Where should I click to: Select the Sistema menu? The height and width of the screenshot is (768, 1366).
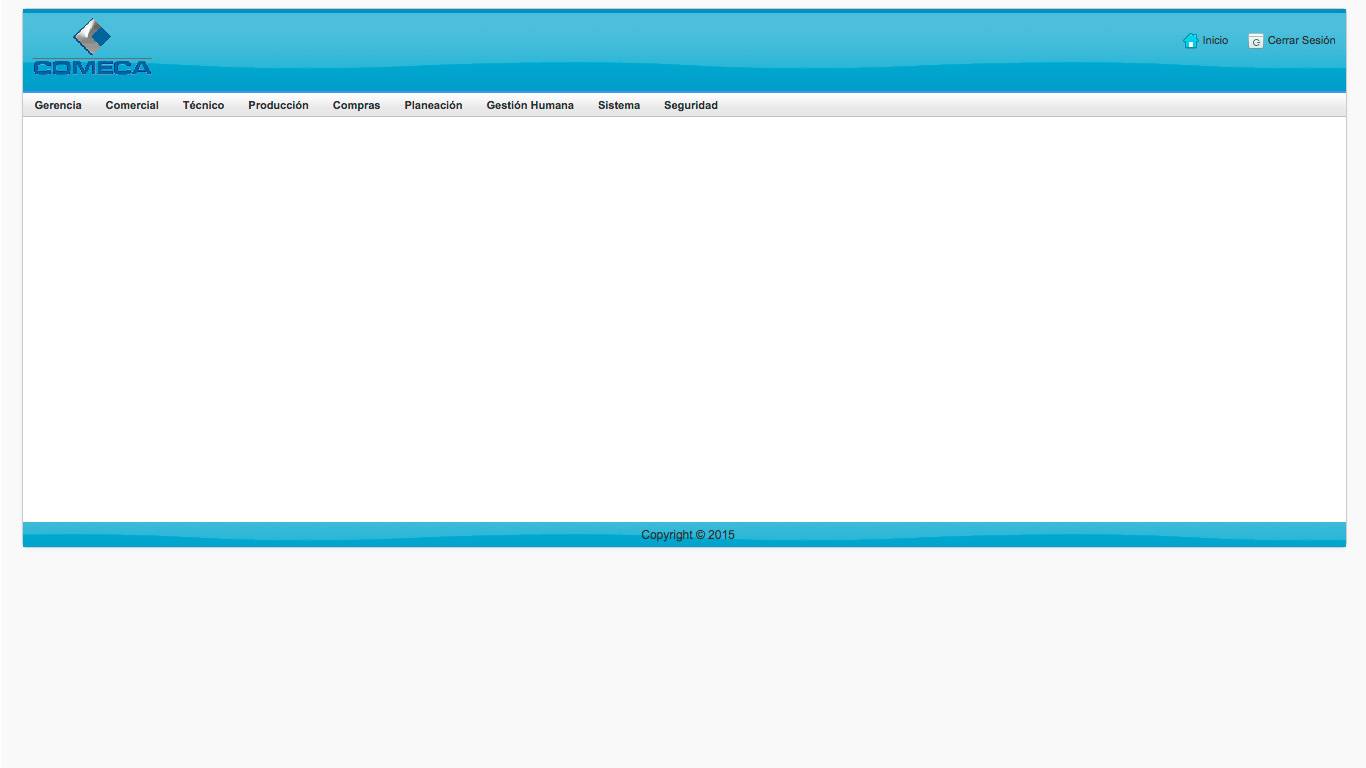[x=619, y=105]
